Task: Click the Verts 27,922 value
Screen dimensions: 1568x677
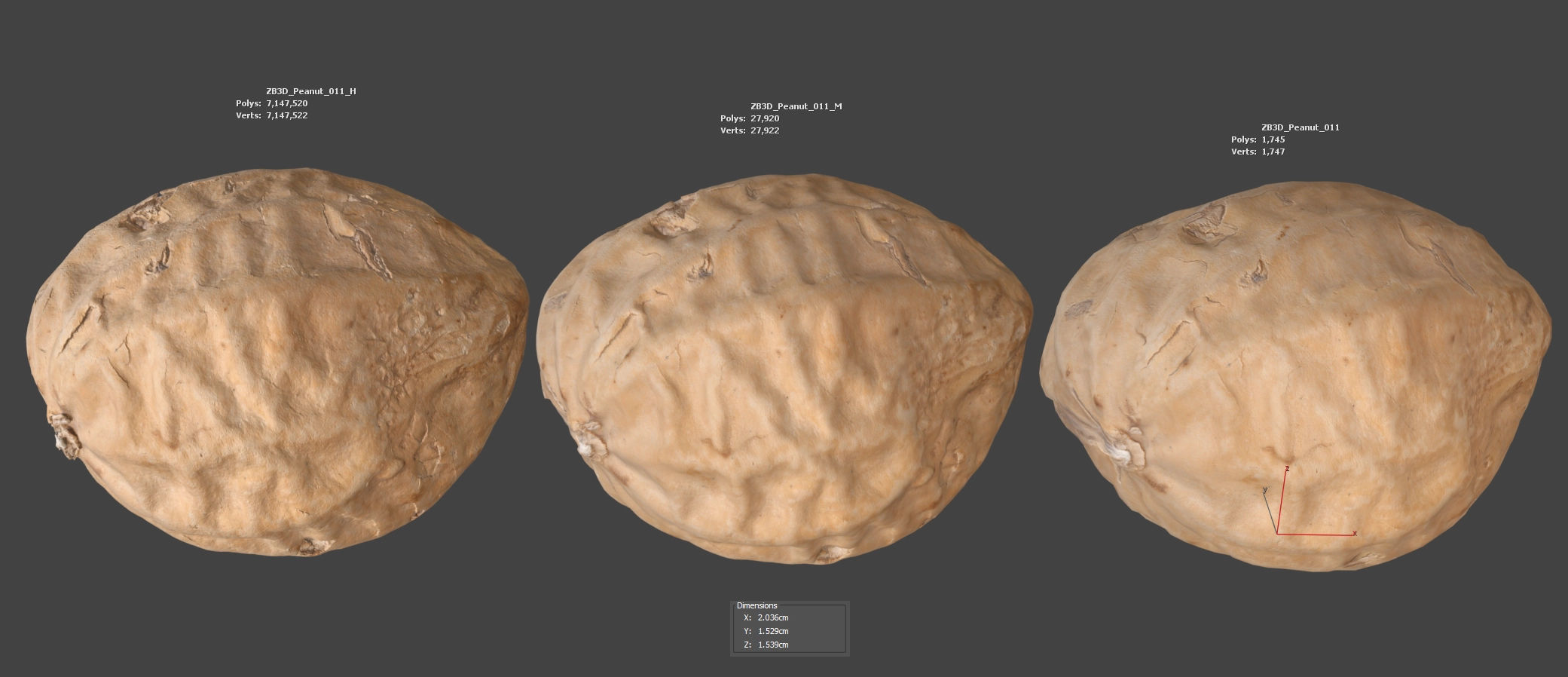Action: [x=765, y=130]
